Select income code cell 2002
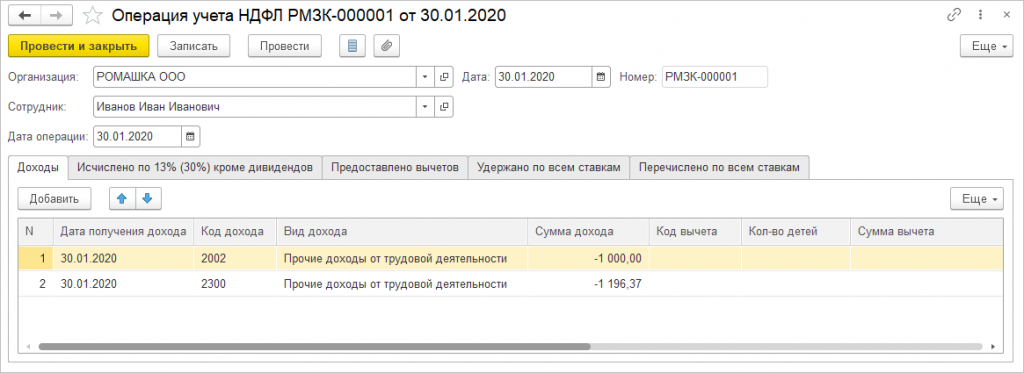 [x=235, y=258]
